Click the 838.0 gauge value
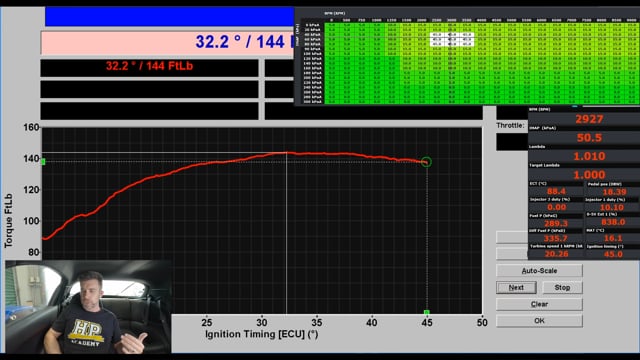This screenshot has height=360, width=640. [x=613, y=222]
